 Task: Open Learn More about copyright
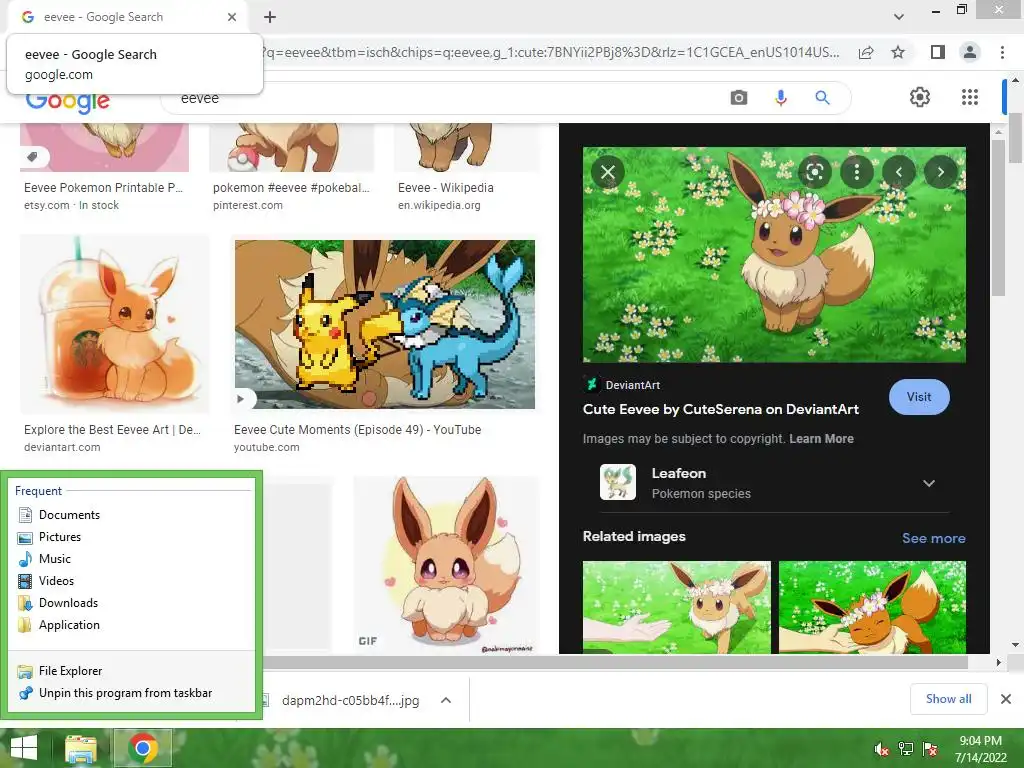(x=821, y=439)
